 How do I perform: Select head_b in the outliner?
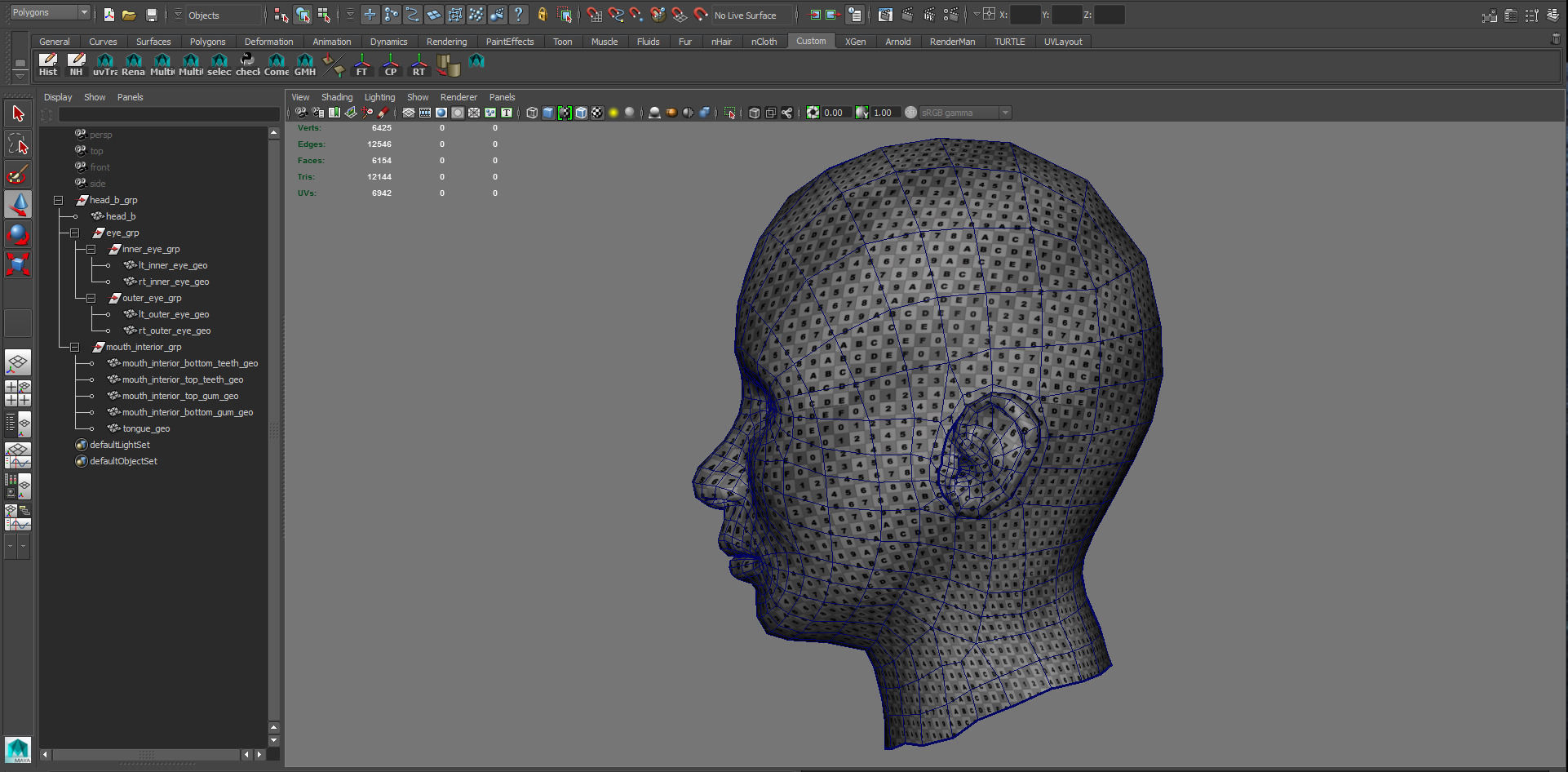click(x=120, y=216)
